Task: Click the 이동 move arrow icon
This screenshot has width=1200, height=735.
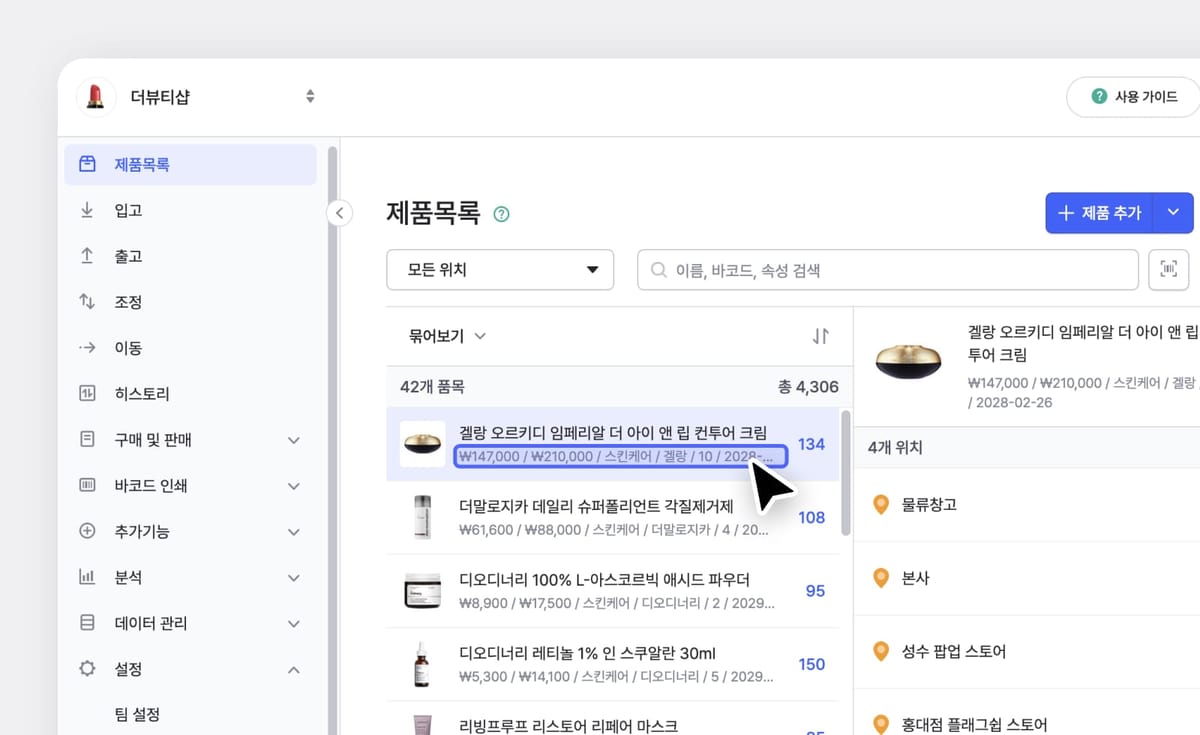Action: click(88, 347)
